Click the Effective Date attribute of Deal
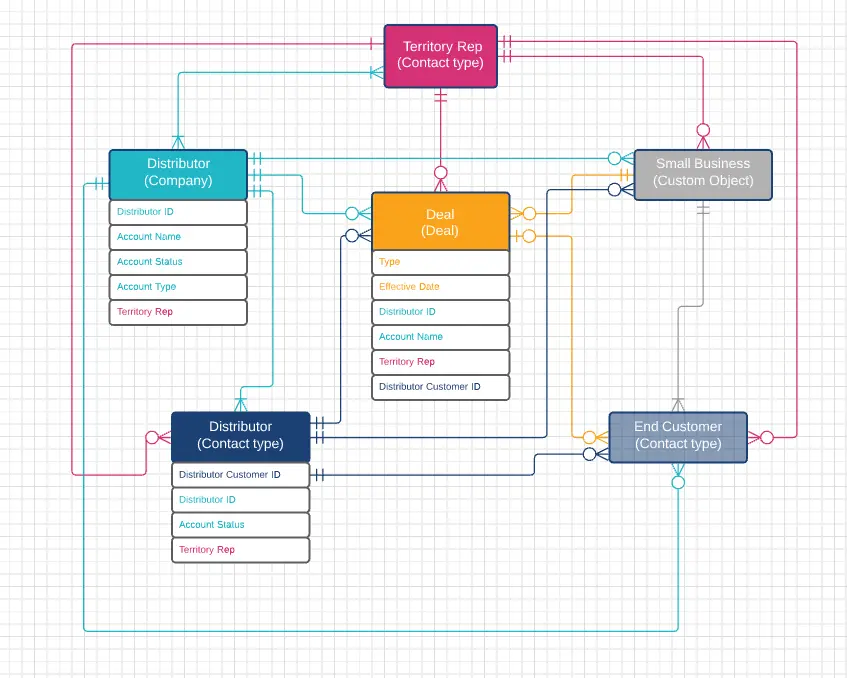Screen dimensions: 847x678 tap(440, 287)
